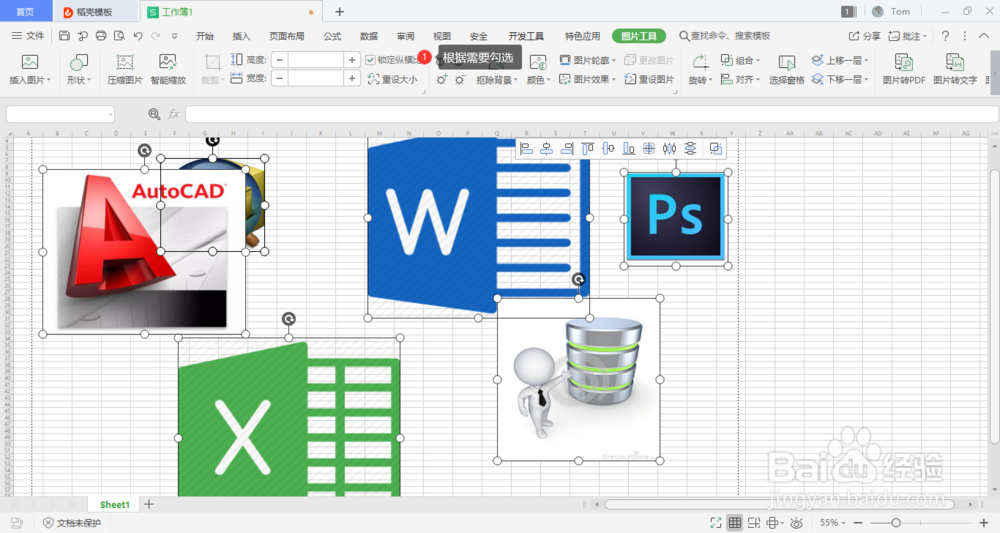
Task: Click the zoom out minus button
Action: point(858,523)
